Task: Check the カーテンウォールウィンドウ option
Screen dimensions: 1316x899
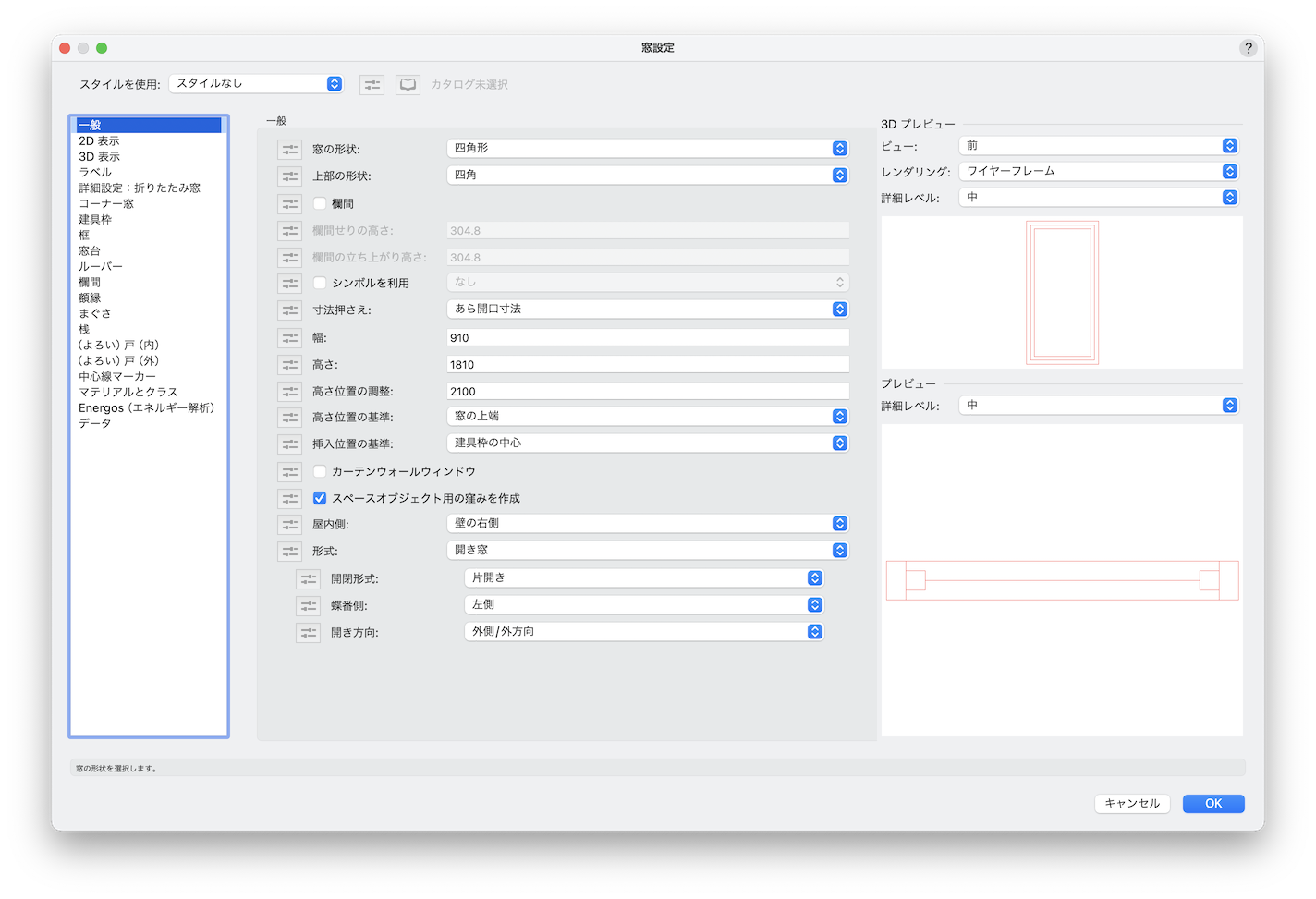Action: click(320, 471)
